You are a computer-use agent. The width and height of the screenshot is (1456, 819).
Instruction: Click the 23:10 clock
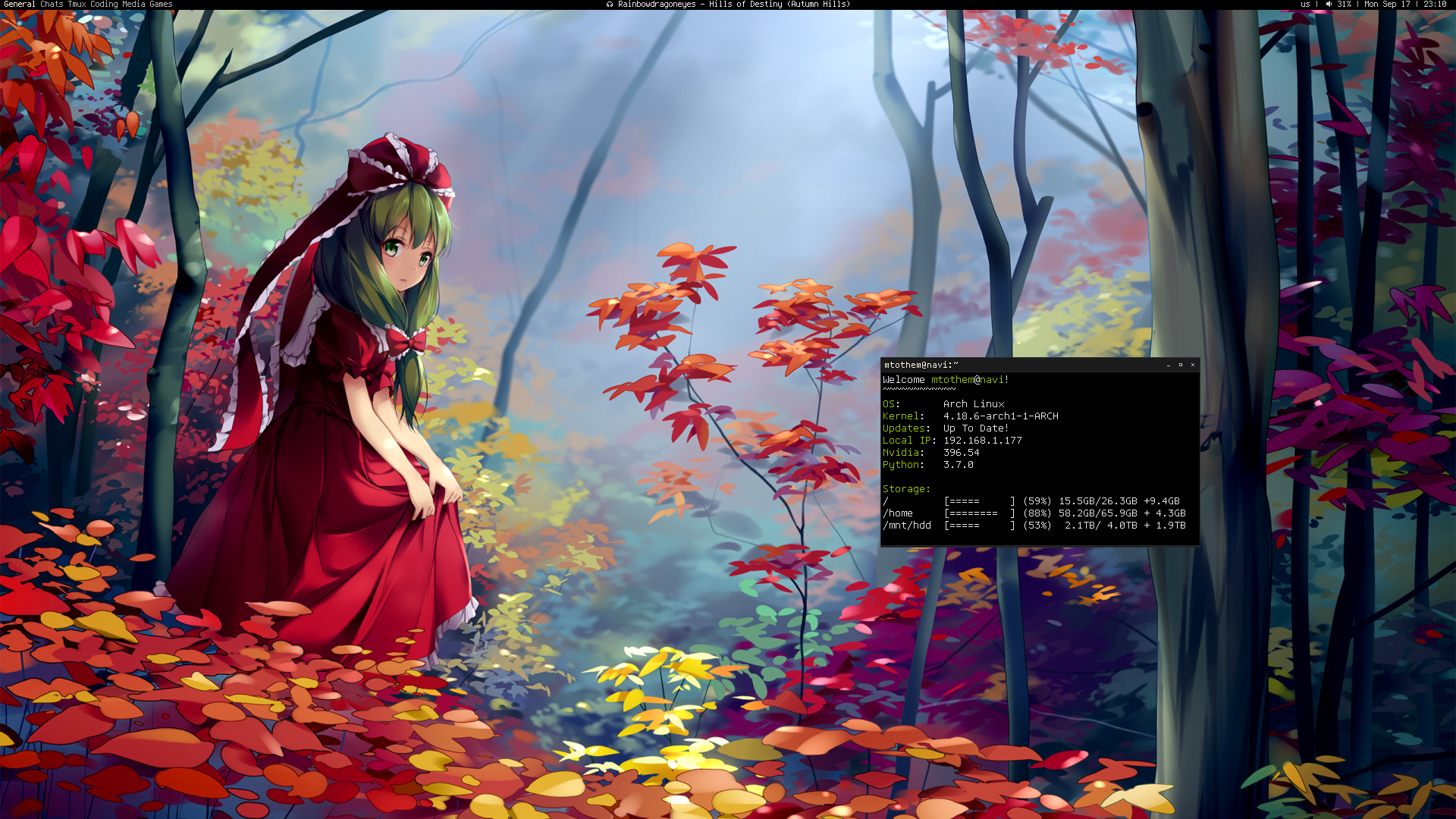pos(1435,5)
